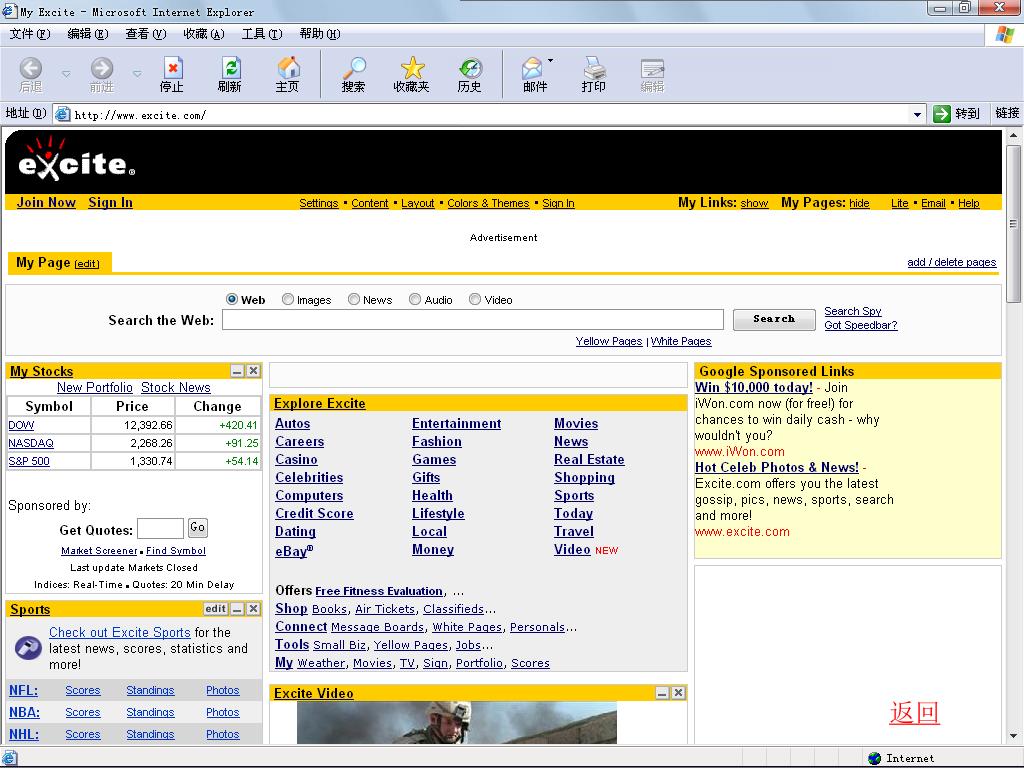Image resolution: width=1024 pixels, height=768 pixels.
Task: Close the My Stocks panel
Action: (x=253, y=371)
